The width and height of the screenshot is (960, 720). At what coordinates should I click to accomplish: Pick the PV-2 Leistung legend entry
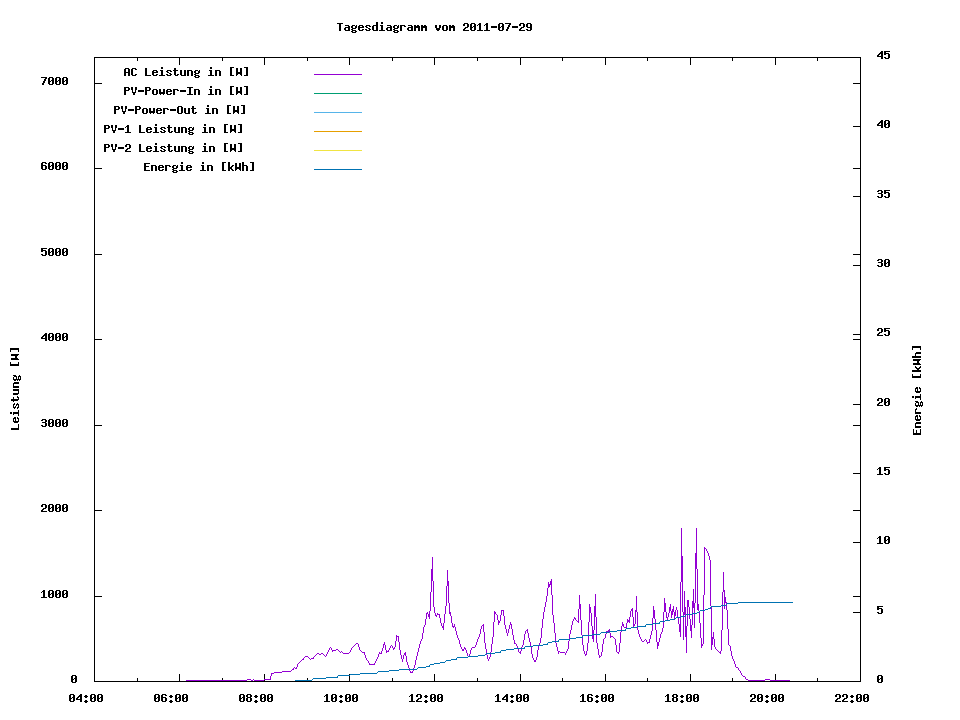[x=173, y=148]
